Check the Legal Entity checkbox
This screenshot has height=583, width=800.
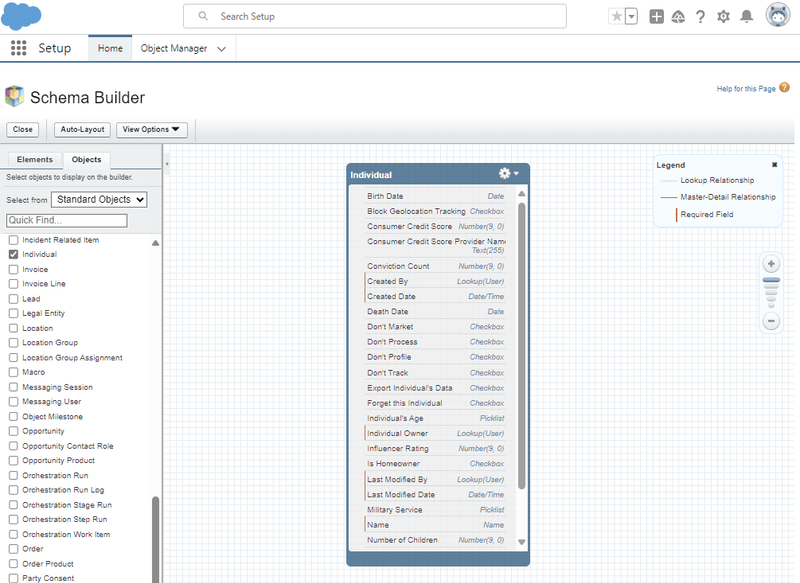tap(13, 313)
